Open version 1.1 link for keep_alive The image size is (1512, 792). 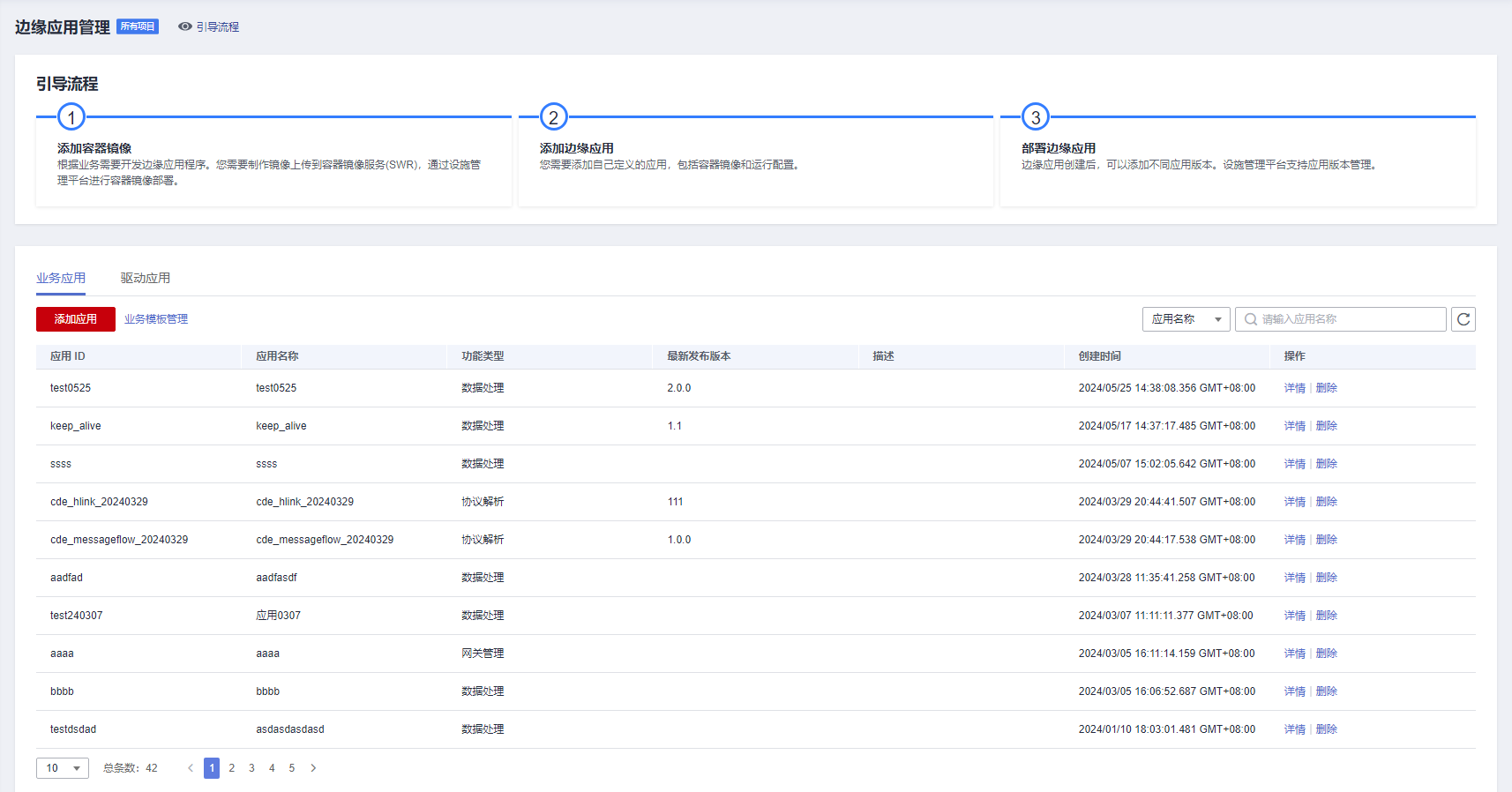[x=675, y=426]
